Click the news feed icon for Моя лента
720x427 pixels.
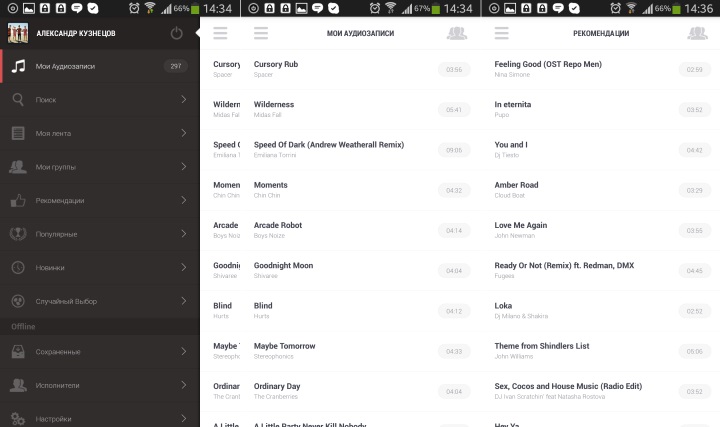coord(18,133)
